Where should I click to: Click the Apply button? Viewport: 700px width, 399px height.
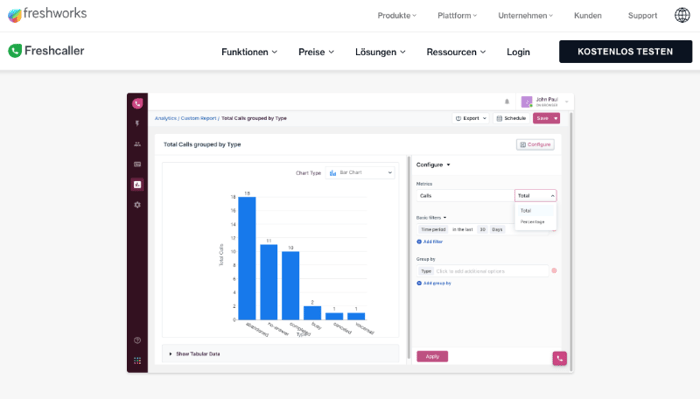pos(432,356)
